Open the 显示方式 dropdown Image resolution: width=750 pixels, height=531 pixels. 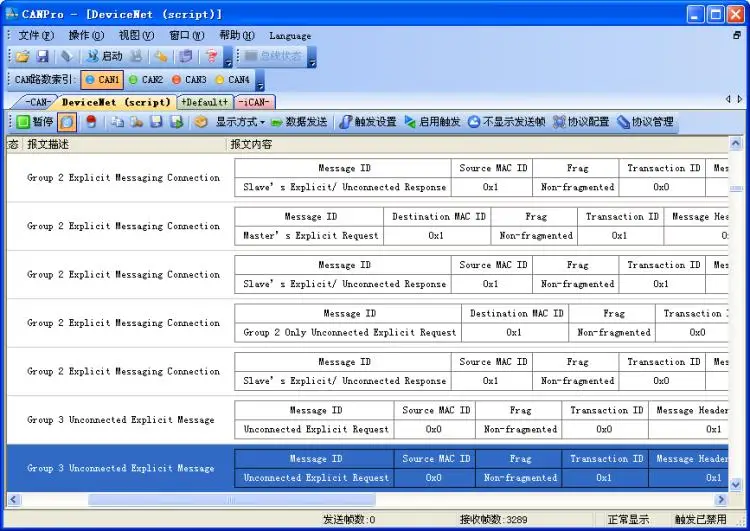click(241, 122)
